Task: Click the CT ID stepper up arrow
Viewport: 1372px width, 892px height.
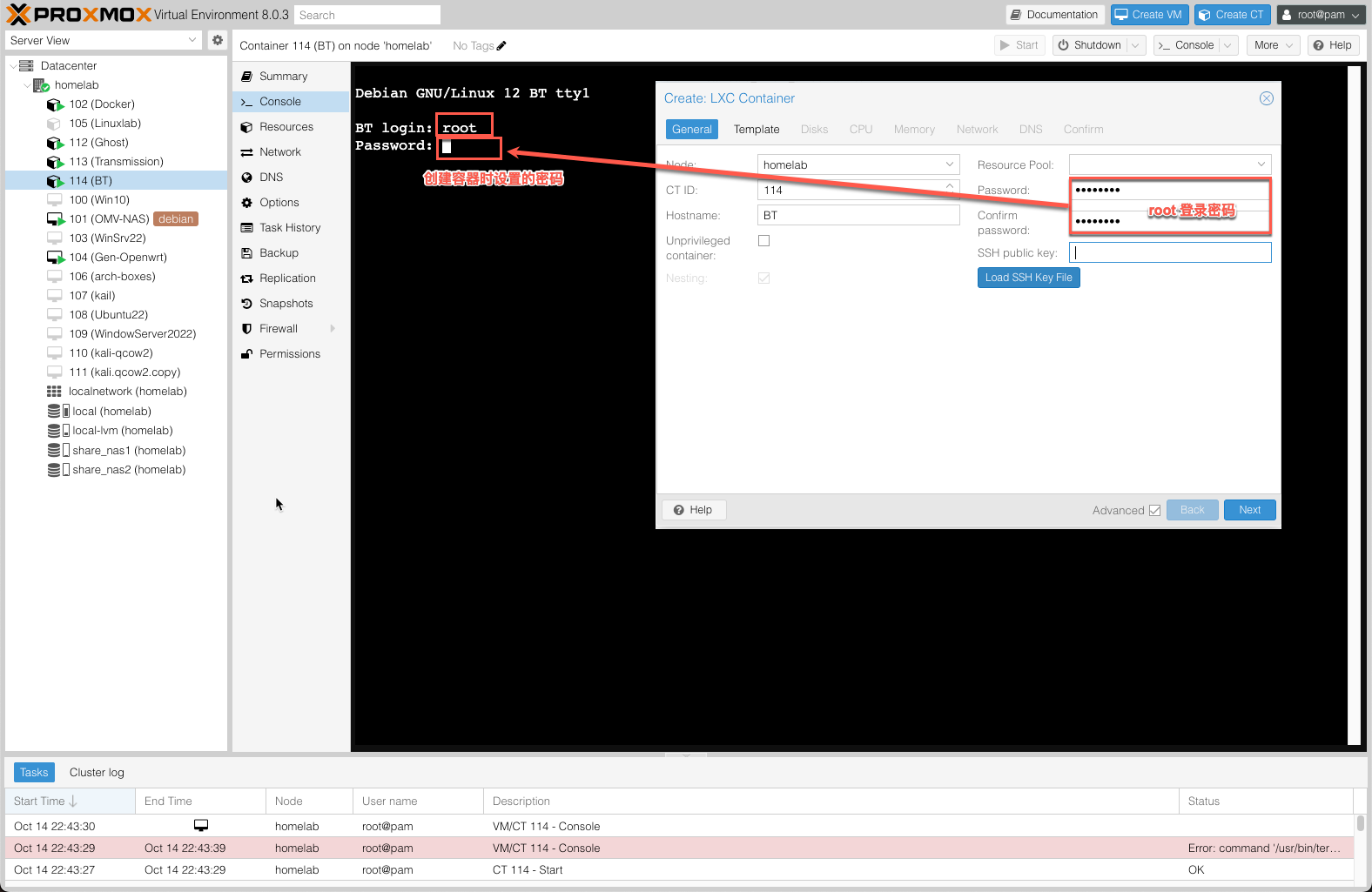Action: 950,185
